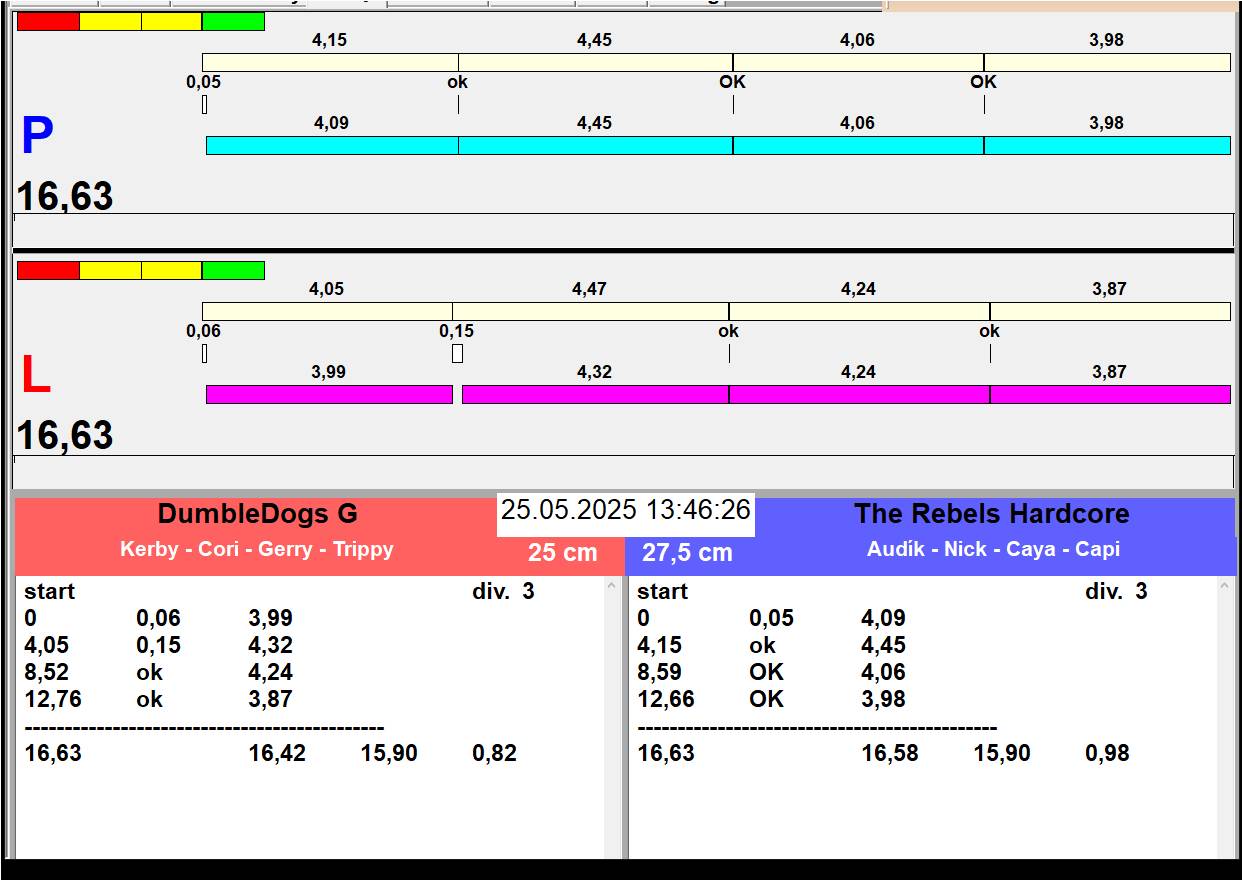Image resolution: width=1242 pixels, height=880 pixels.
Task: Click The Rebels Hardcore team name header
Action: click(x=991, y=514)
